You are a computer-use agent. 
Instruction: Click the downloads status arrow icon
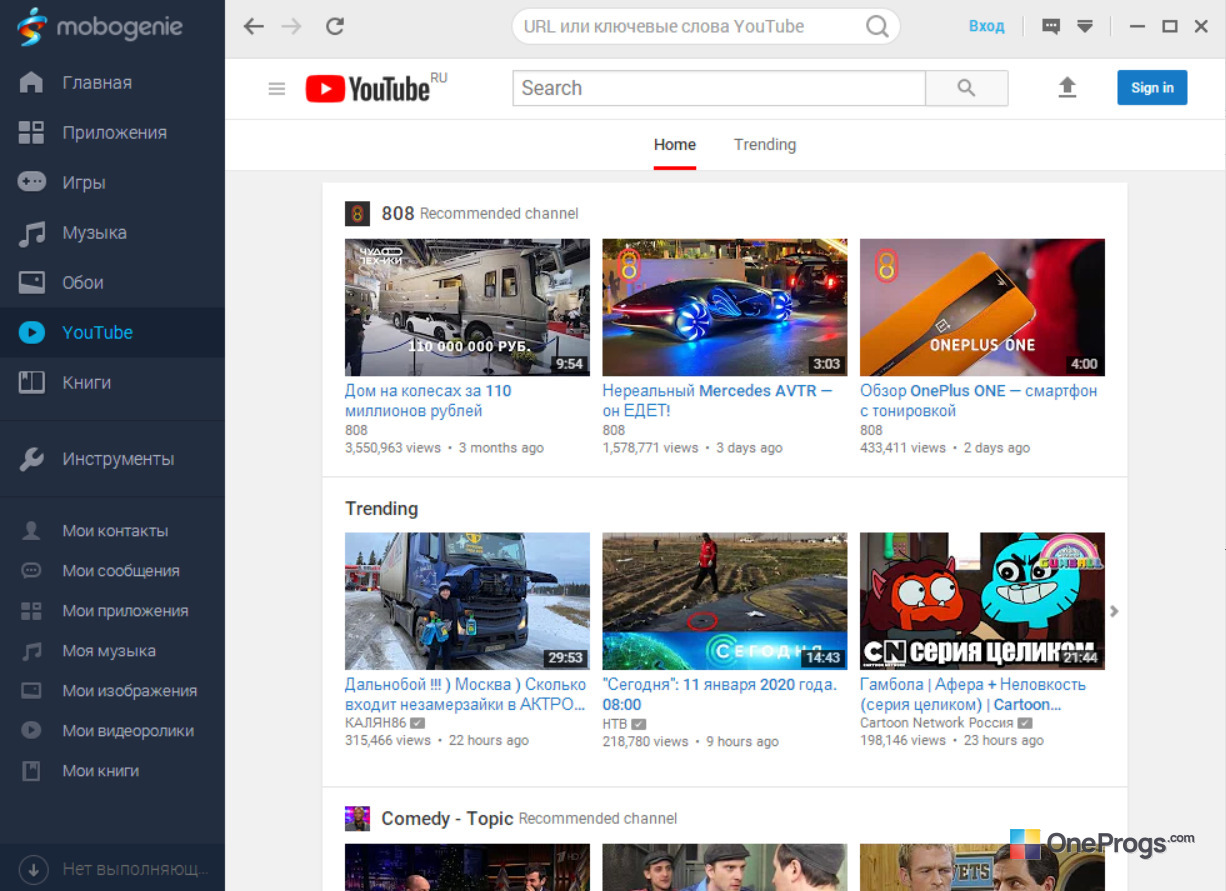32,868
